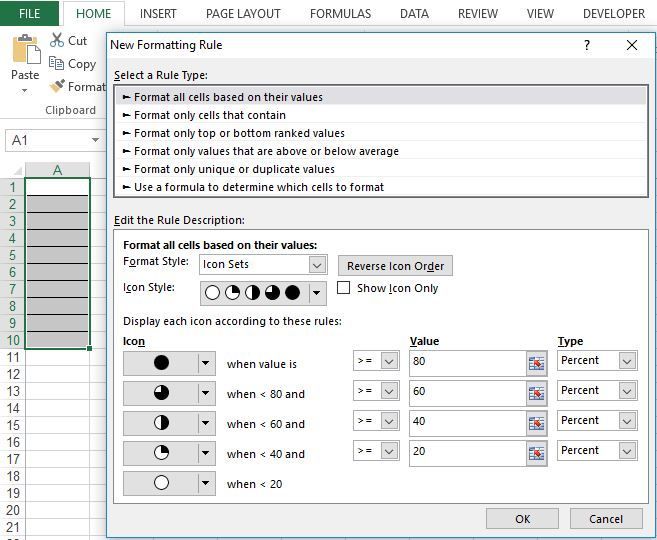Switch to the HOME tab
The width and height of the screenshot is (657, 540).
point(93,14)
